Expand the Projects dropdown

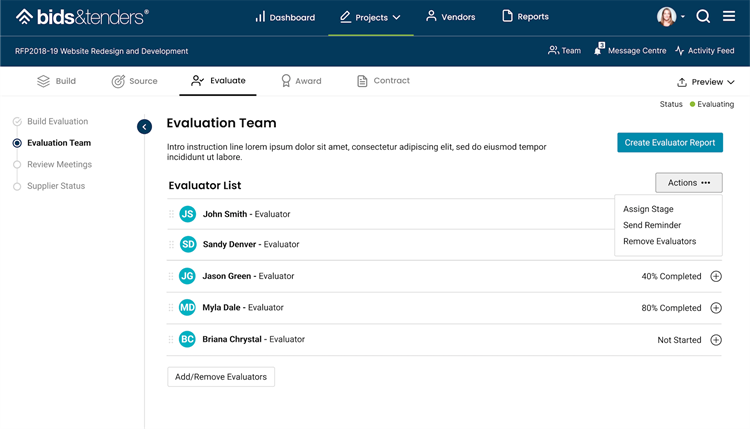pos(370,17)
